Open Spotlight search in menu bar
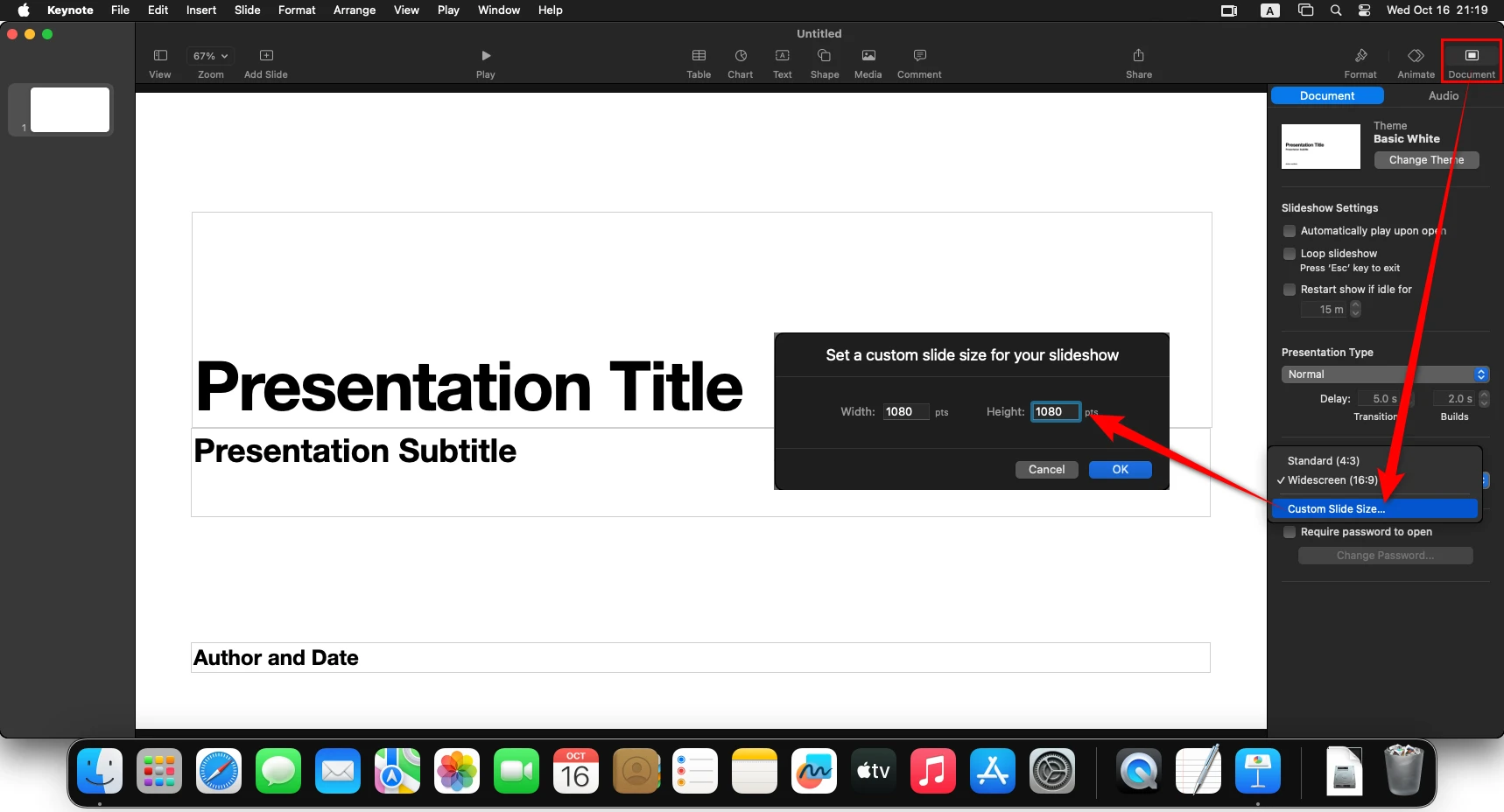The width and height of the screenshot is (1504, 812). pyautogui.click(x=1336, y=10)
